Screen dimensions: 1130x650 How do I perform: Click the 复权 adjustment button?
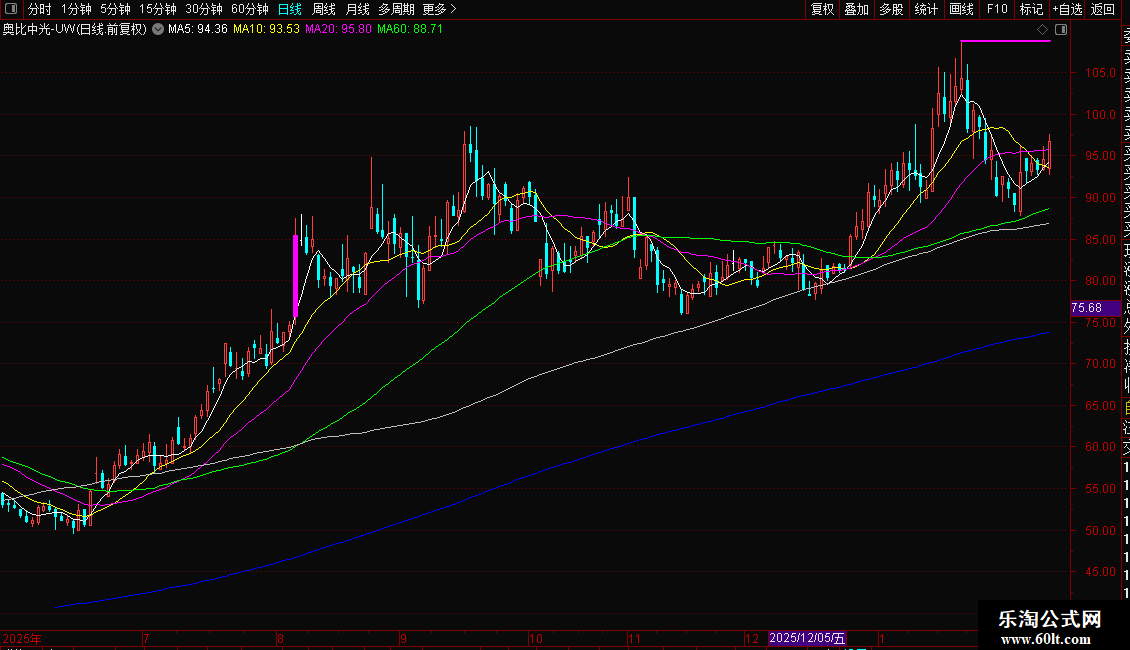[822, 10]
